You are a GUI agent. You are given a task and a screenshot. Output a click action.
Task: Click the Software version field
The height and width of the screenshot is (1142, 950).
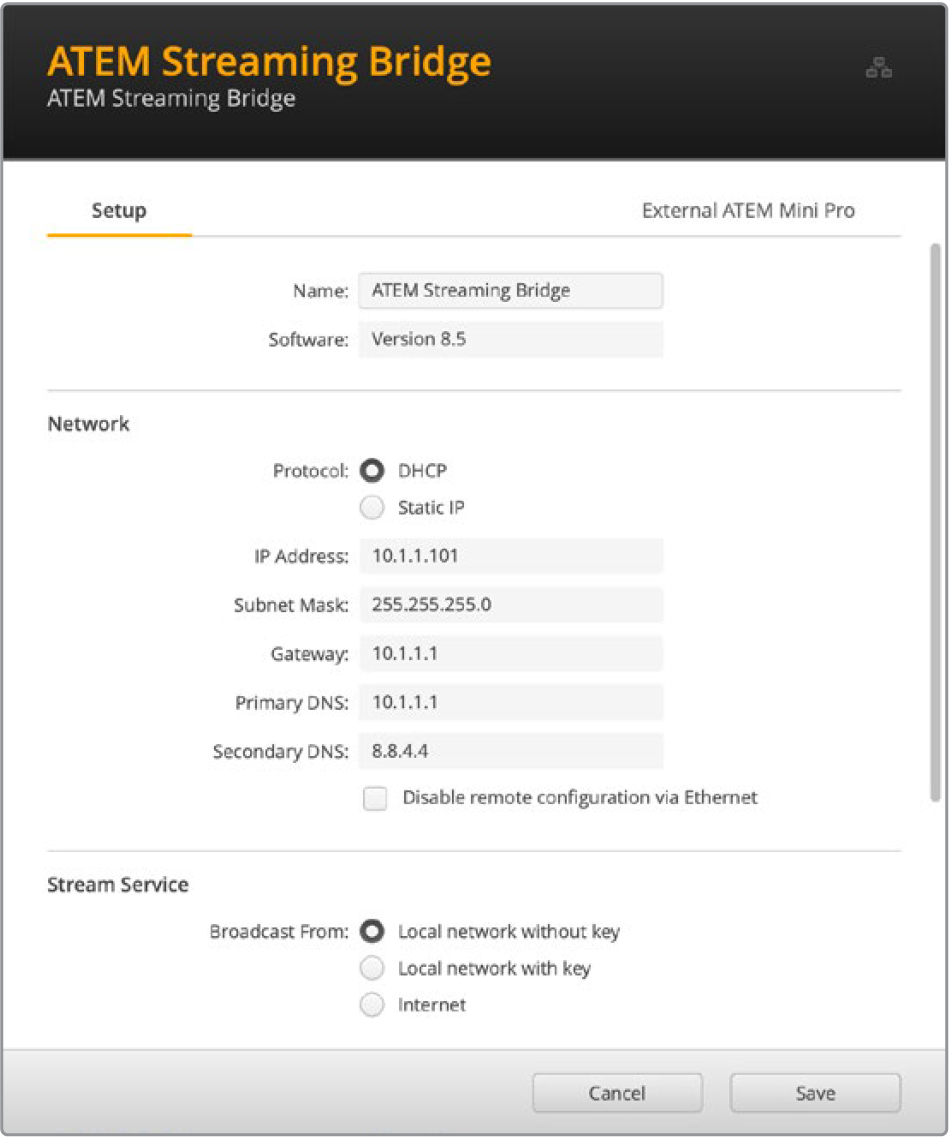510,339
